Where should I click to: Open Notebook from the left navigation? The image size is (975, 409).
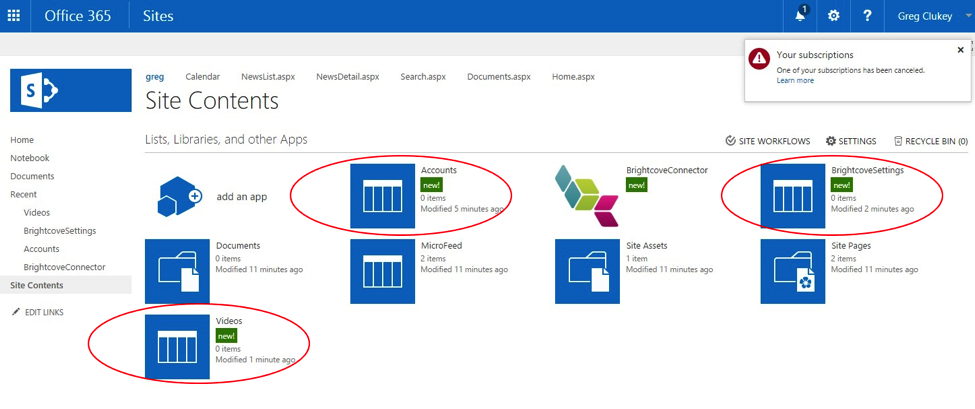29,158
